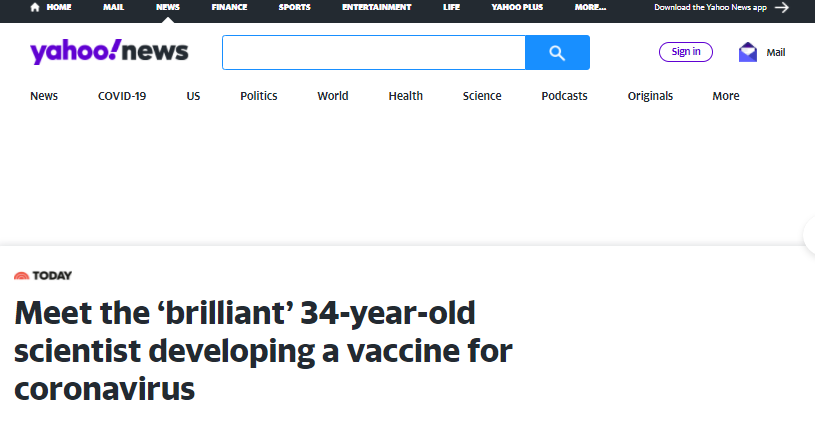Expand the More section dropdown
The width and height of the screenshot is (815, 428).
726,96
